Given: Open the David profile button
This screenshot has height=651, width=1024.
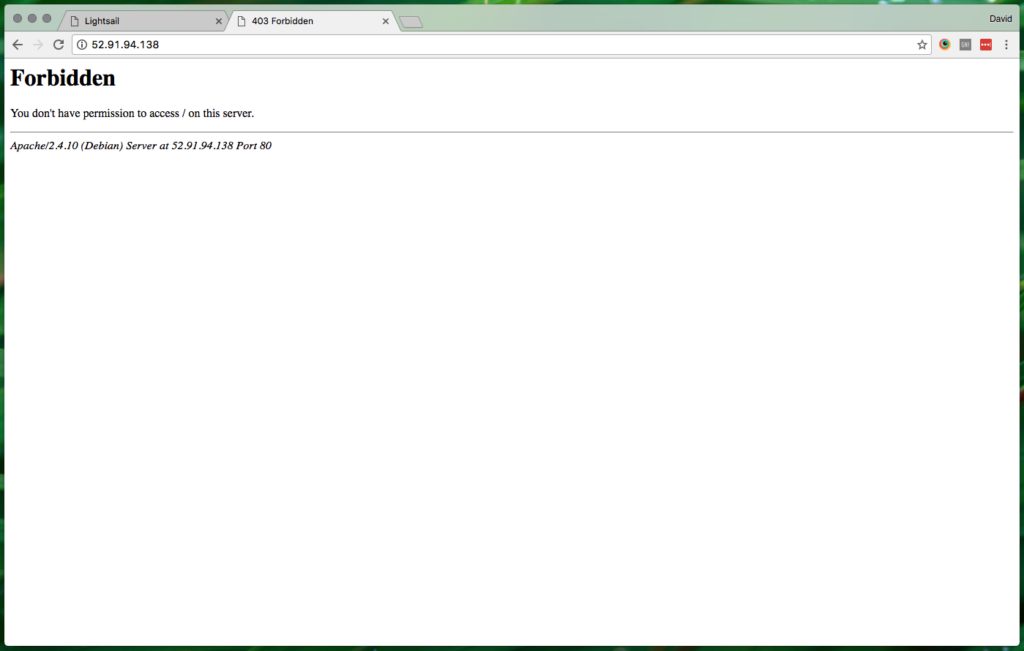Looking at the screenshot, I should tap(1000, 18).
